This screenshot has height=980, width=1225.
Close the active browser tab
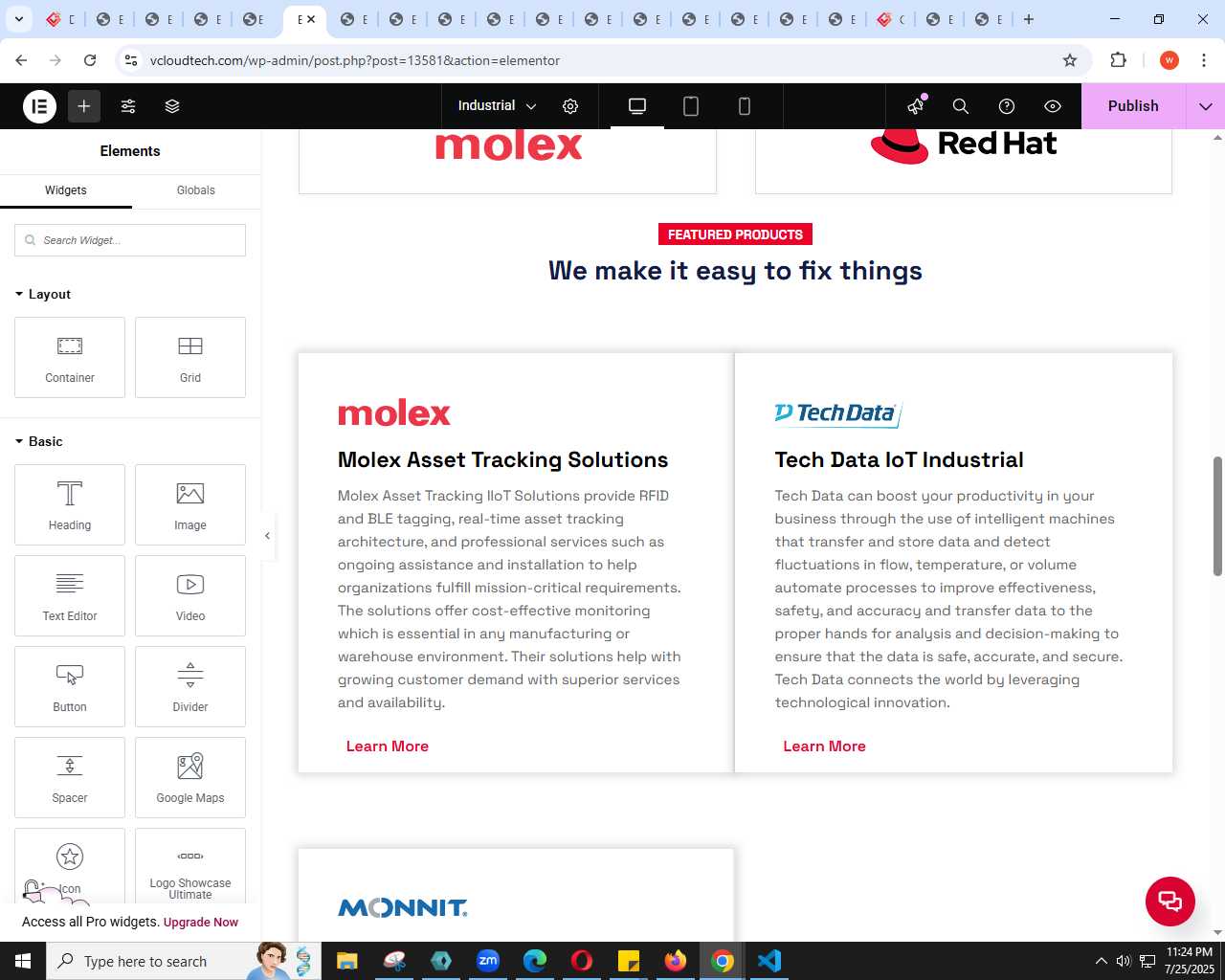(311, 19)
